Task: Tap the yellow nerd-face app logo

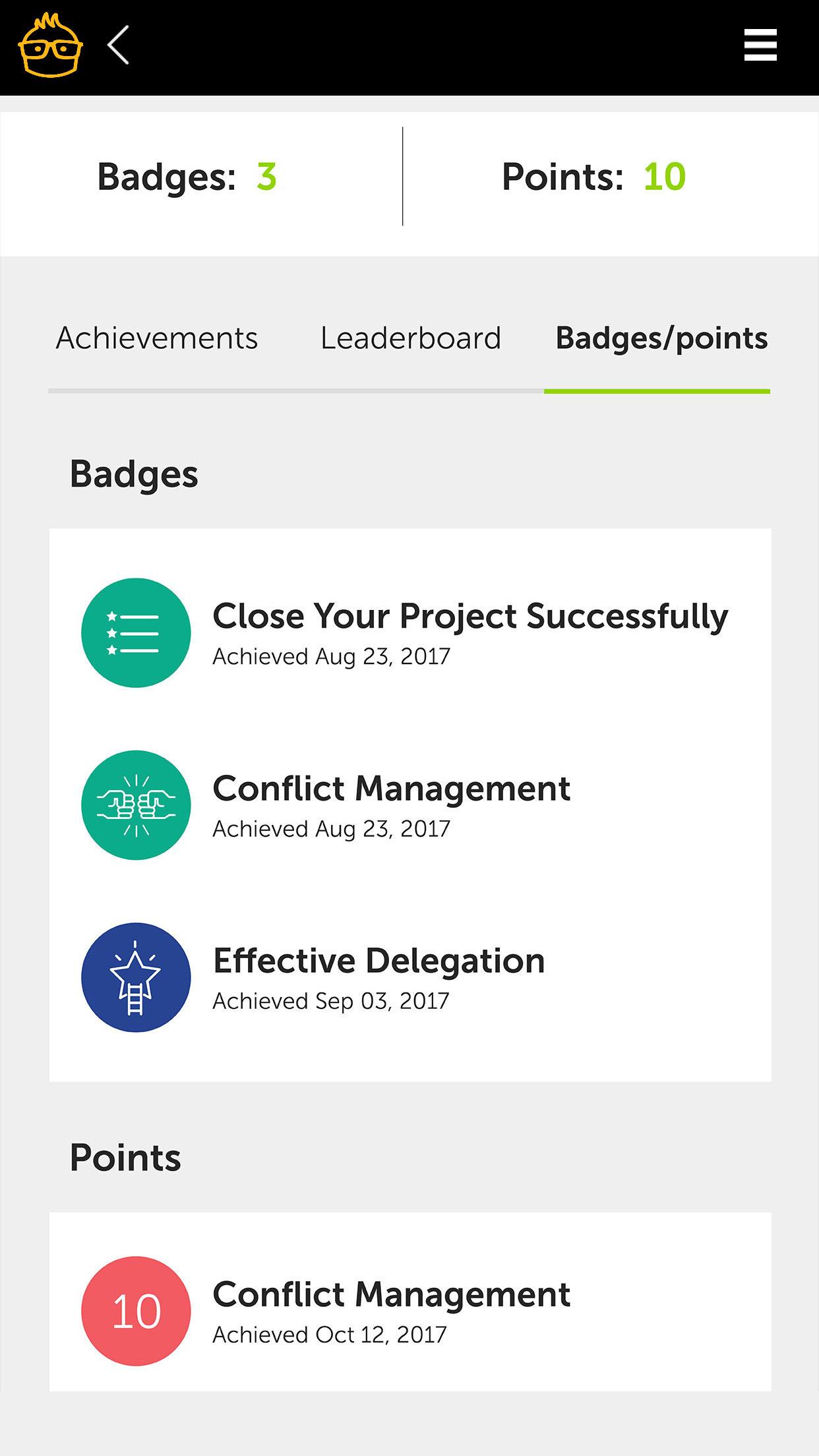Action: point(50,46)
